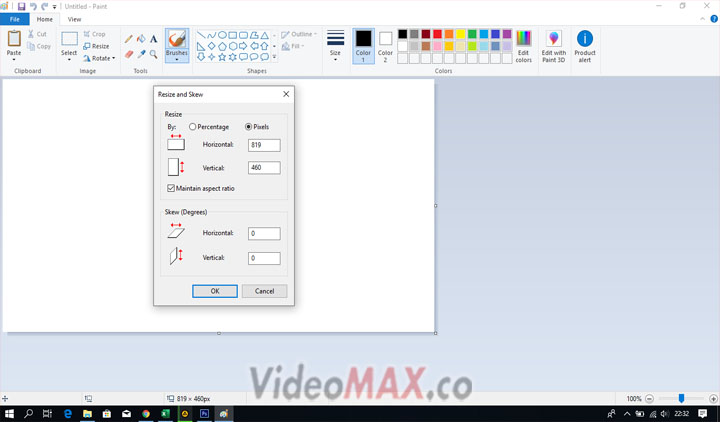
Task: Select the Oval shape
Action: (x=222, y=35)
